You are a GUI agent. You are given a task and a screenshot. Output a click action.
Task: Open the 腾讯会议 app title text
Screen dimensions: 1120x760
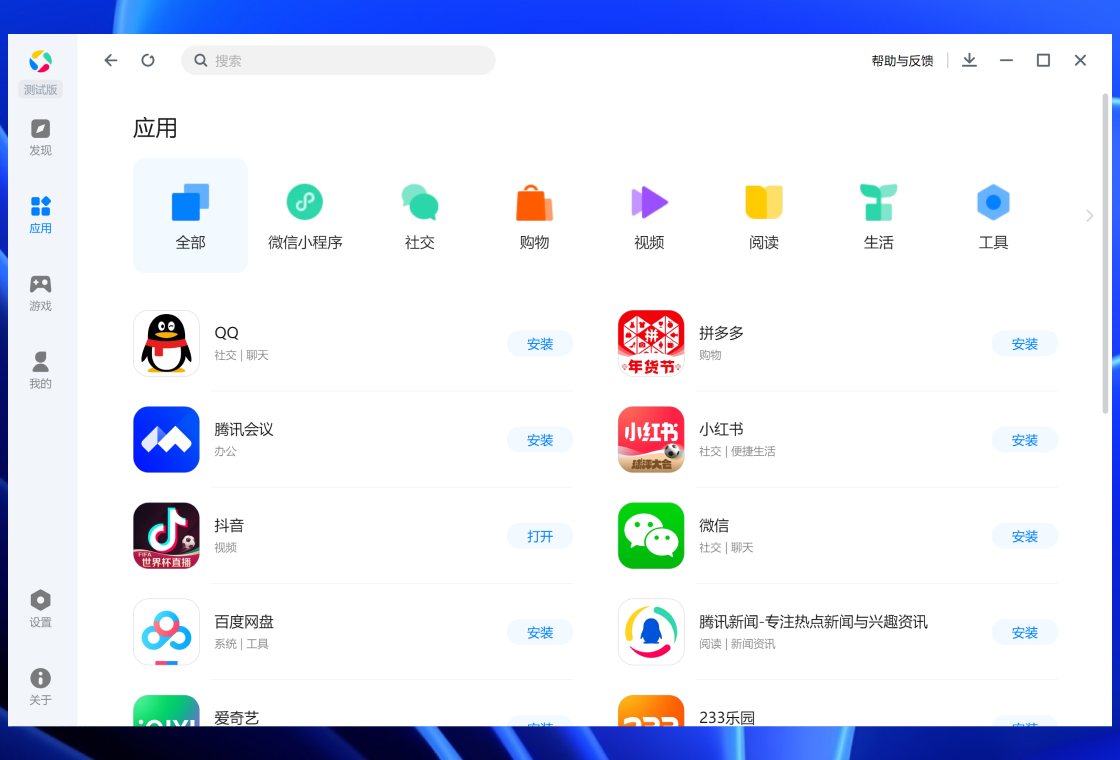(244, 429)
